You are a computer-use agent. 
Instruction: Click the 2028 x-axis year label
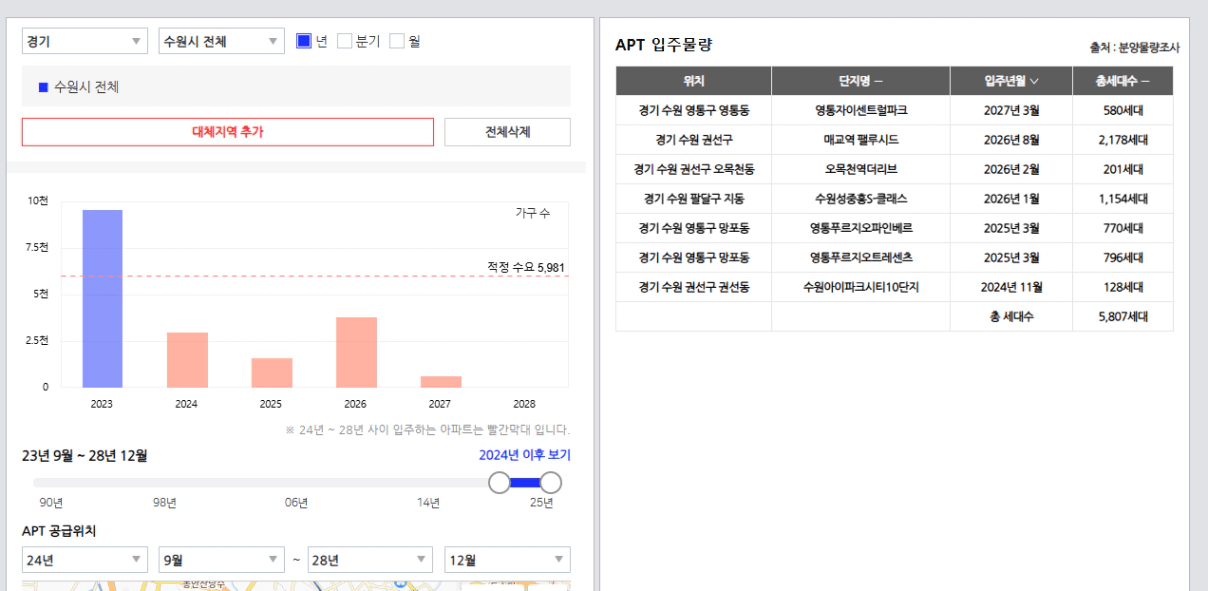click(524, 404)
